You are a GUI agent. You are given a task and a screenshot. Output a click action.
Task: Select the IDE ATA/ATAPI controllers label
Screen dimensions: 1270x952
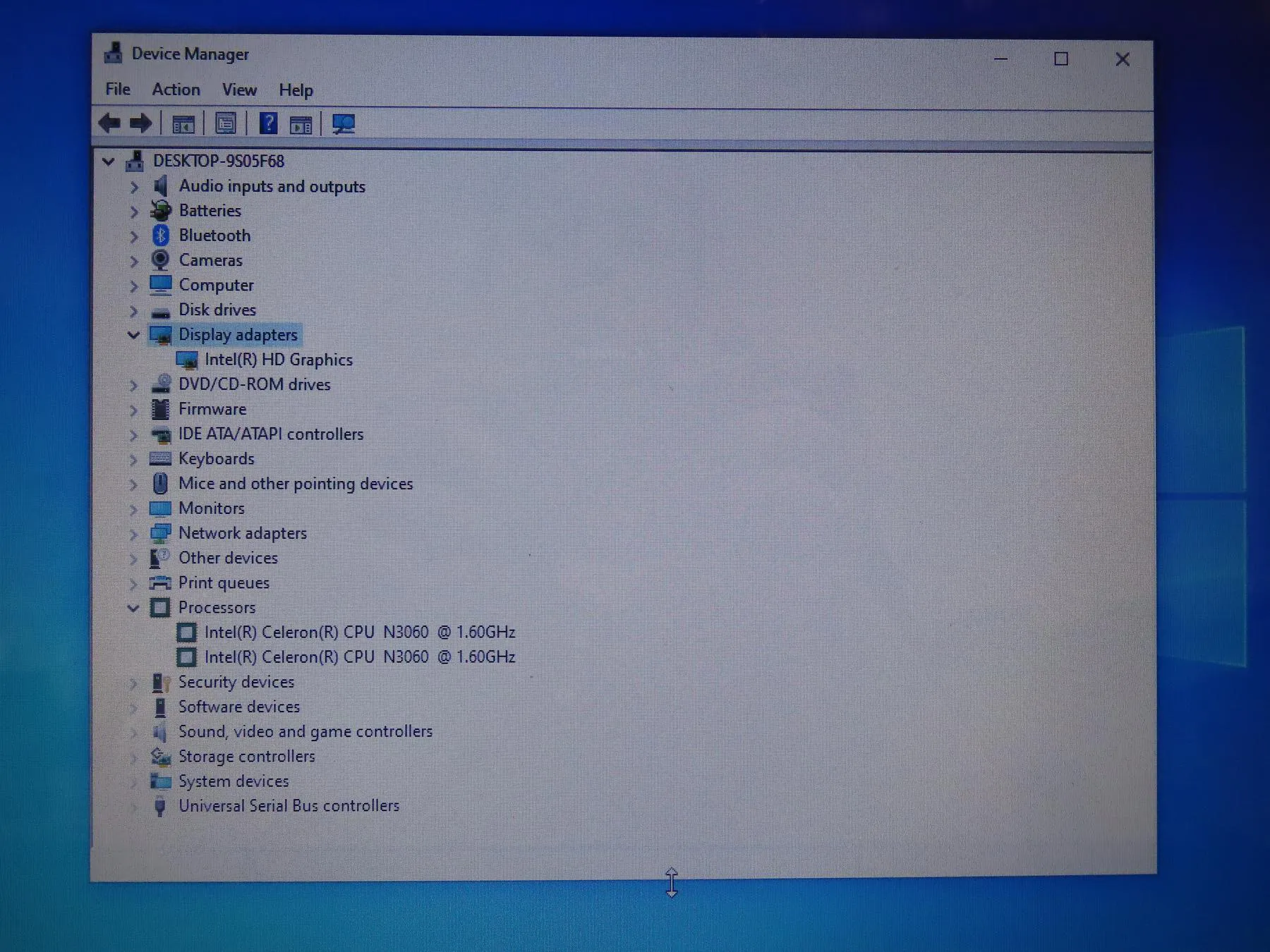point(271,434)
